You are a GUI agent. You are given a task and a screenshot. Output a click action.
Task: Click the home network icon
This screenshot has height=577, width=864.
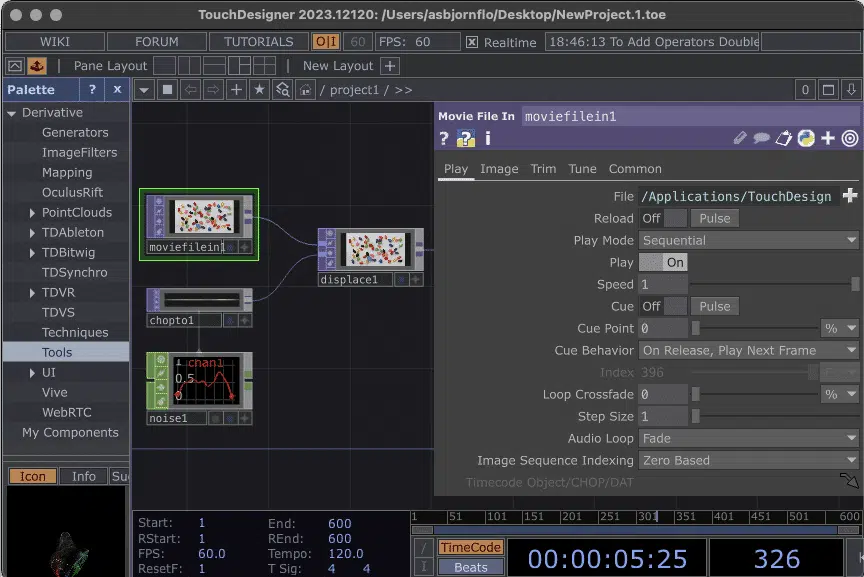[305, 90]
